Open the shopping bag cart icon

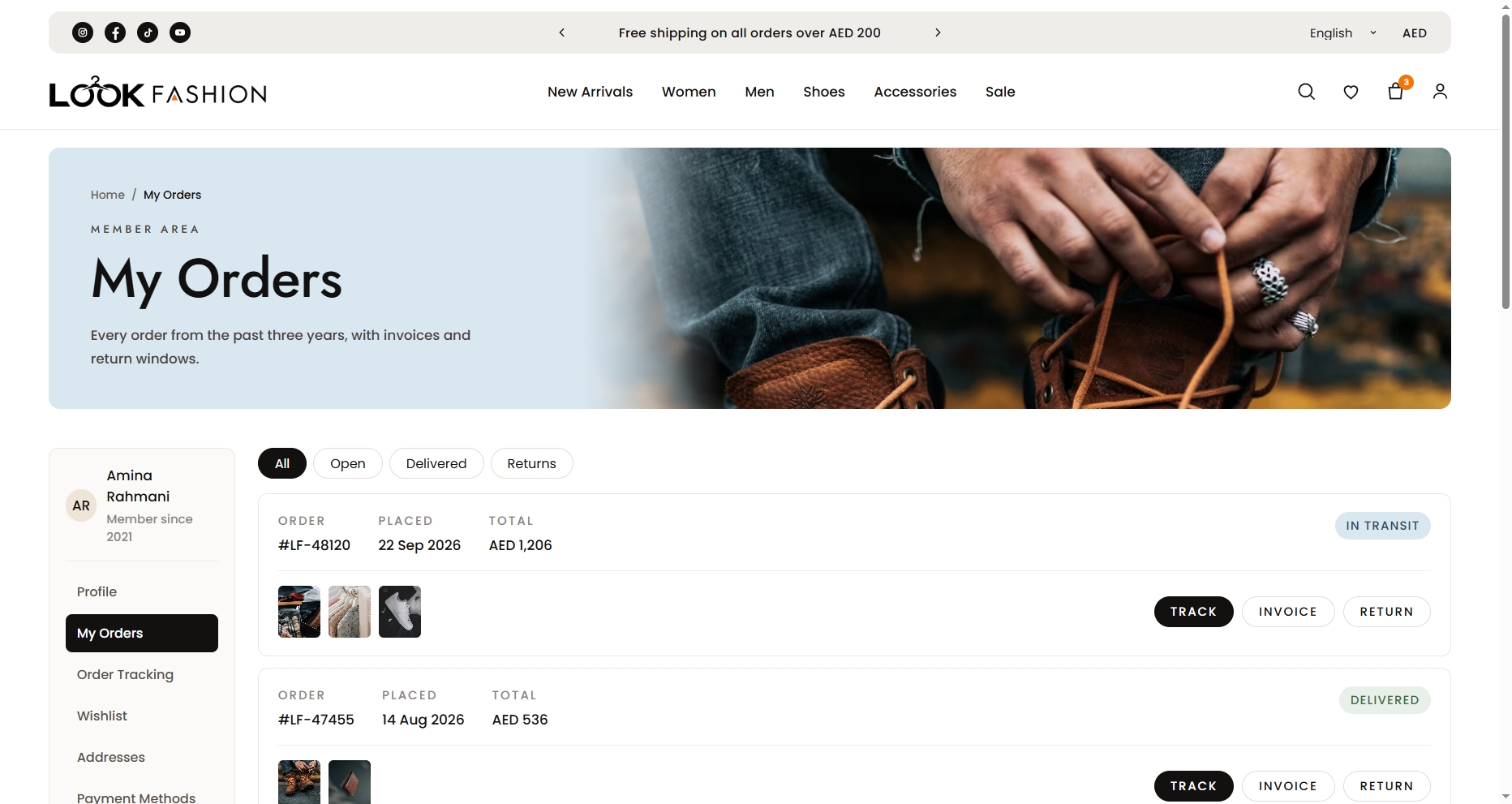[x=1395, y=92]
